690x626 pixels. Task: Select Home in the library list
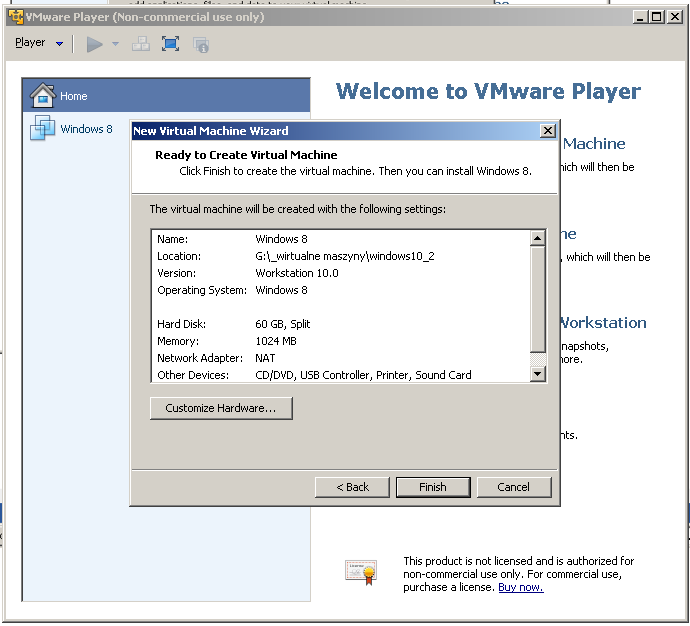[166, 95]
